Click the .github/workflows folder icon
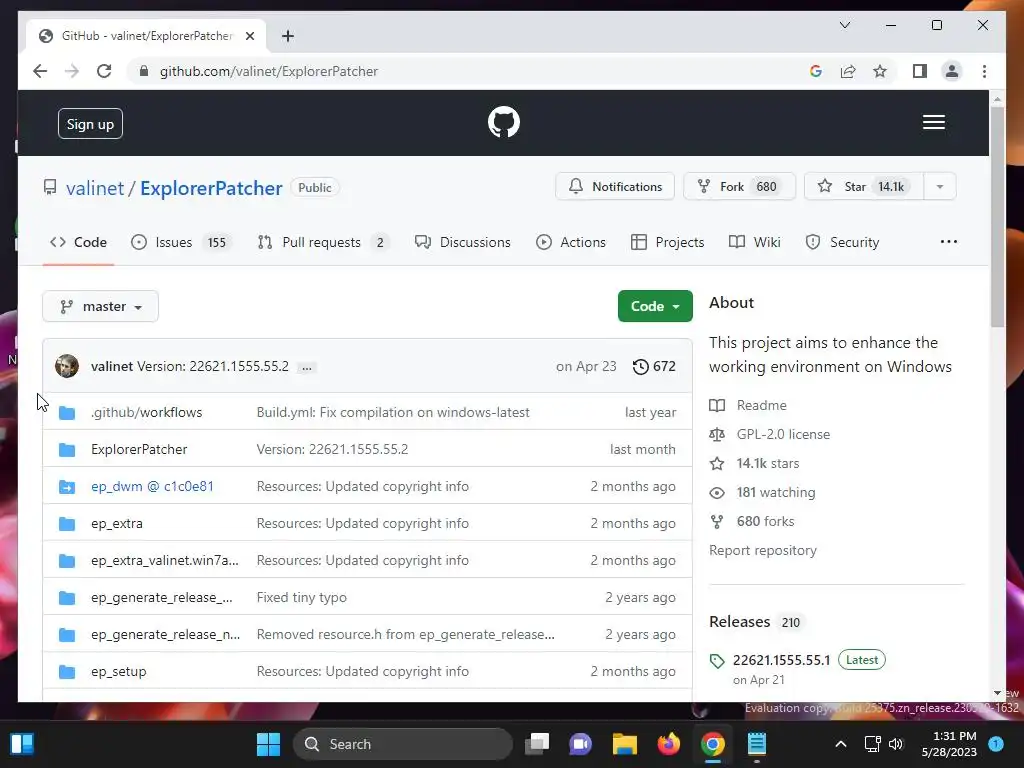 tap(67, 413)
